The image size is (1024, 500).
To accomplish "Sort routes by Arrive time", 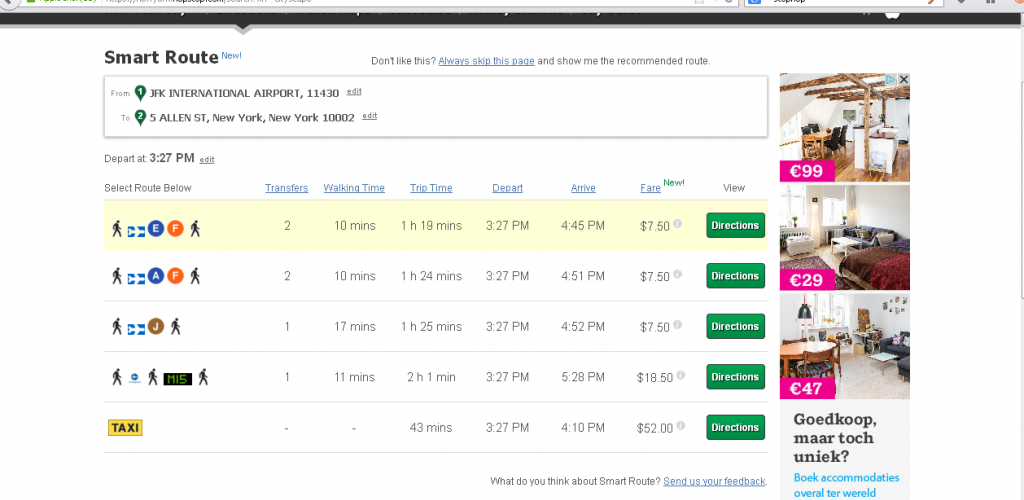I will point(583,188).
